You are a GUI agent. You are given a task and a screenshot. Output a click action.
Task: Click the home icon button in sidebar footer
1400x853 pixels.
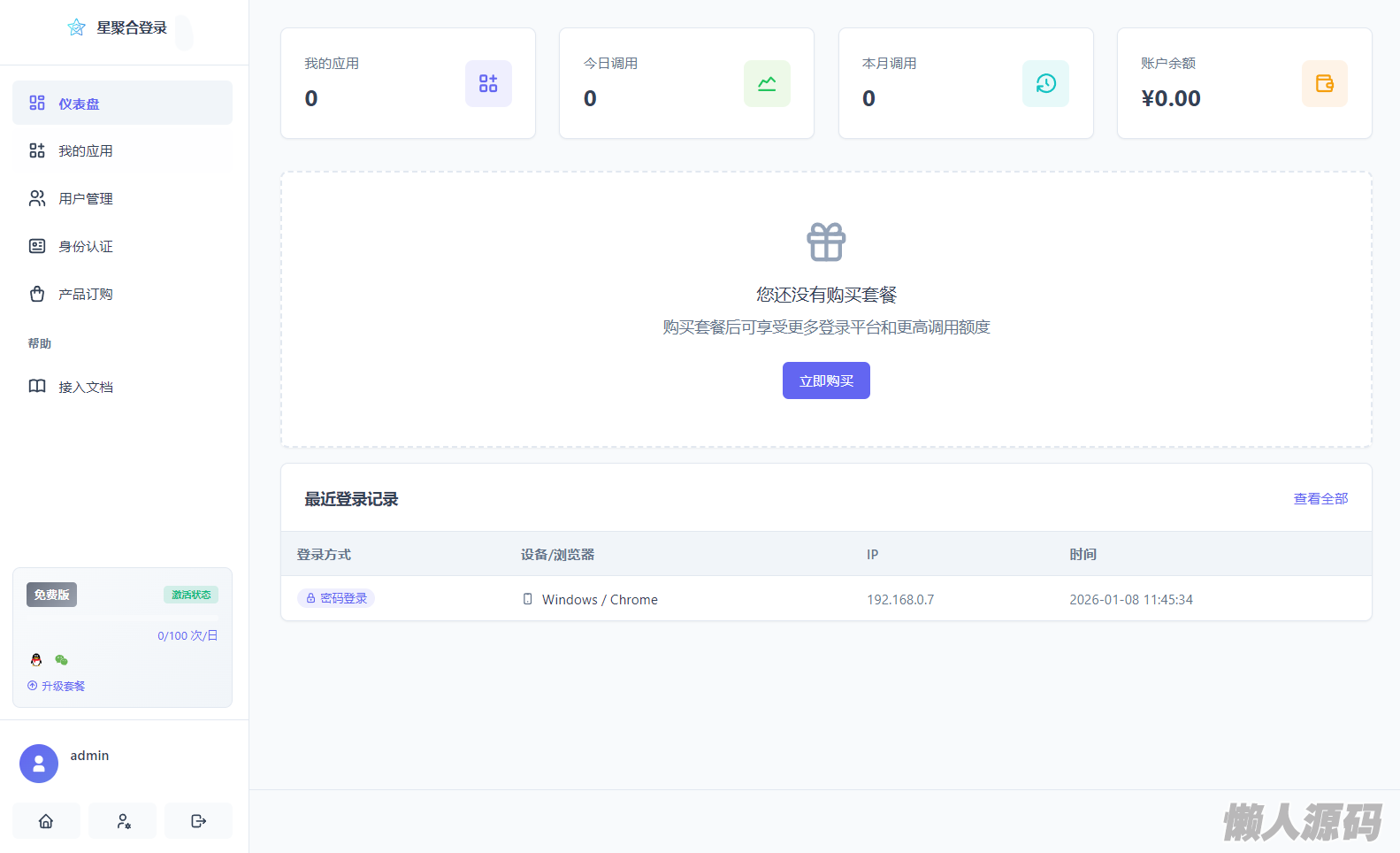click(x=46, y=821)
